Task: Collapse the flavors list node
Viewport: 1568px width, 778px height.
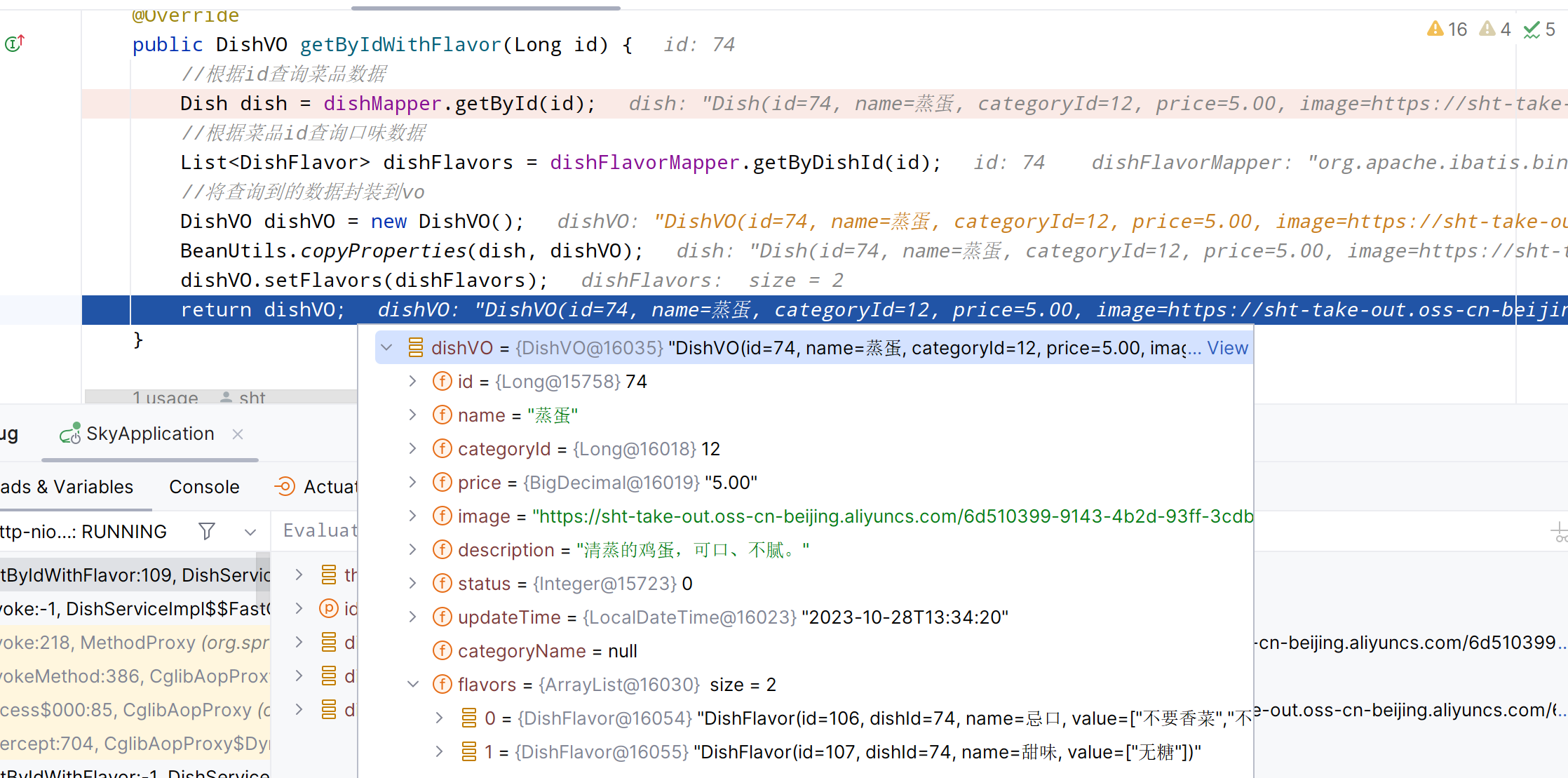Action: (413, 684)
